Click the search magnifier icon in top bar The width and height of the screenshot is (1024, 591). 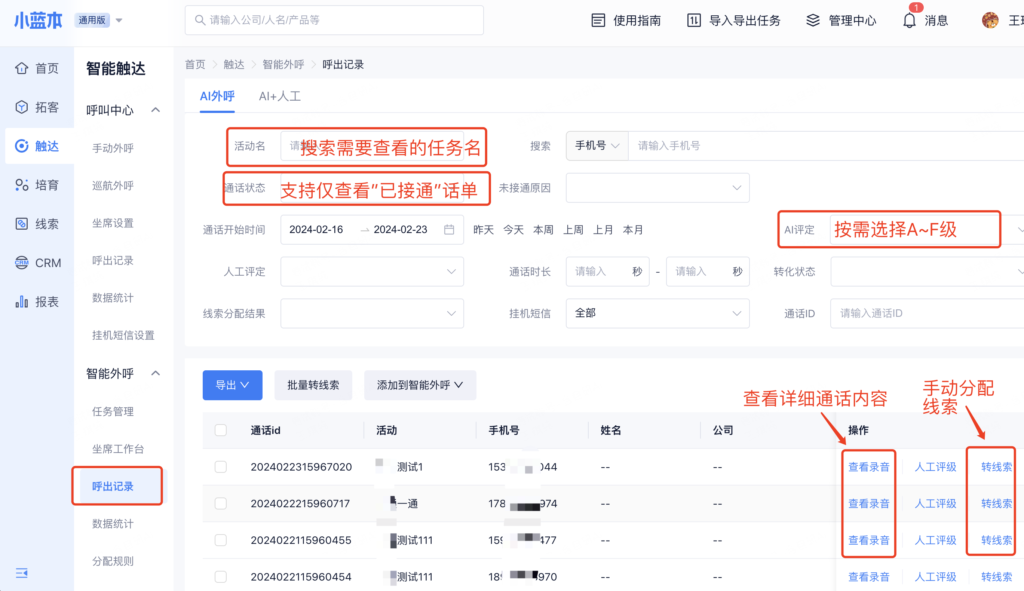(198, 20)
